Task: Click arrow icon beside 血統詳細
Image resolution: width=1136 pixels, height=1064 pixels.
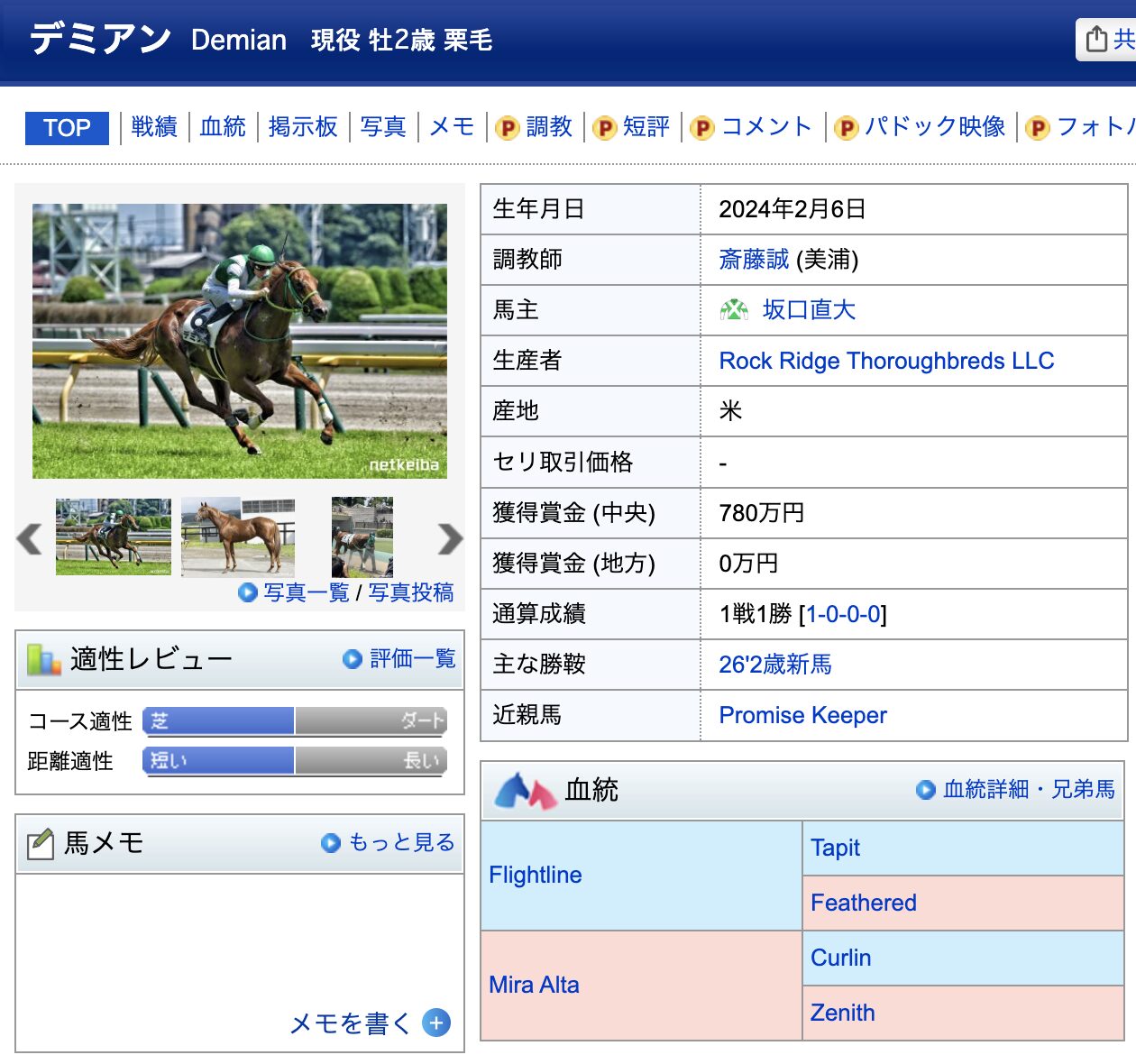Action: [926, 789]
